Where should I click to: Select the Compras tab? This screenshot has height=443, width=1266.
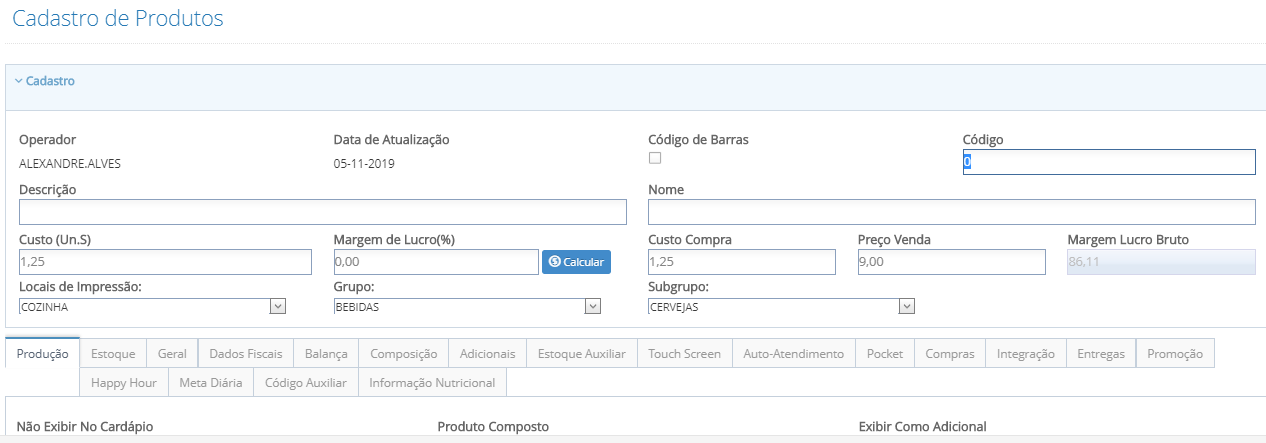click(950, 354)
